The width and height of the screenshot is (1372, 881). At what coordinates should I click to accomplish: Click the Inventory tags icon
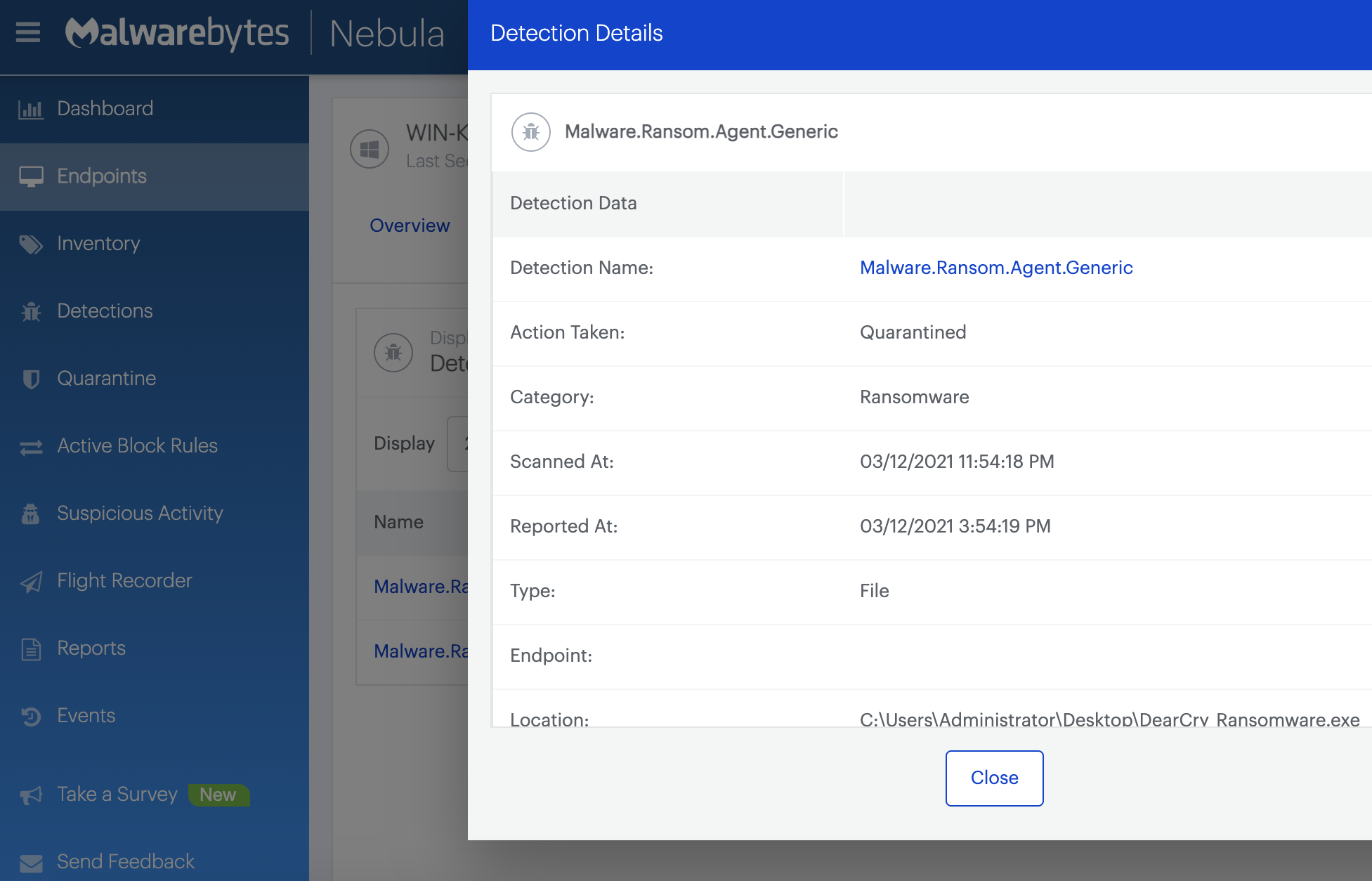tap(31, 244)
